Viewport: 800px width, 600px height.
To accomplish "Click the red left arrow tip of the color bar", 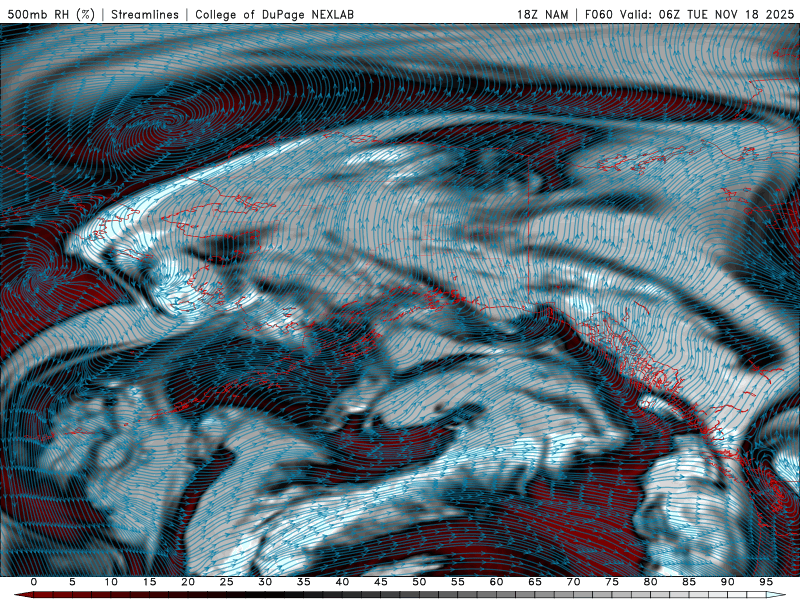I will 23,595.
